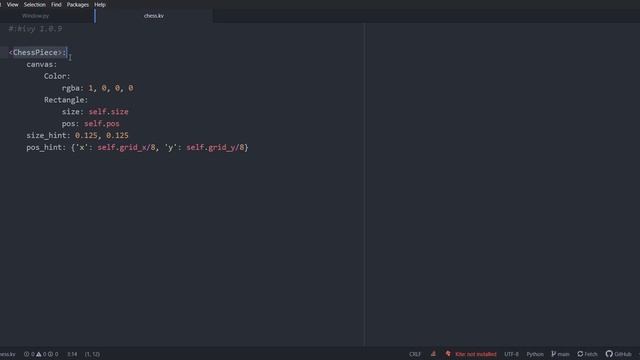Click the chess.kv filename in status bar
Screen dimensions: 640x360
pyautogui.click(x=8, y=354)
